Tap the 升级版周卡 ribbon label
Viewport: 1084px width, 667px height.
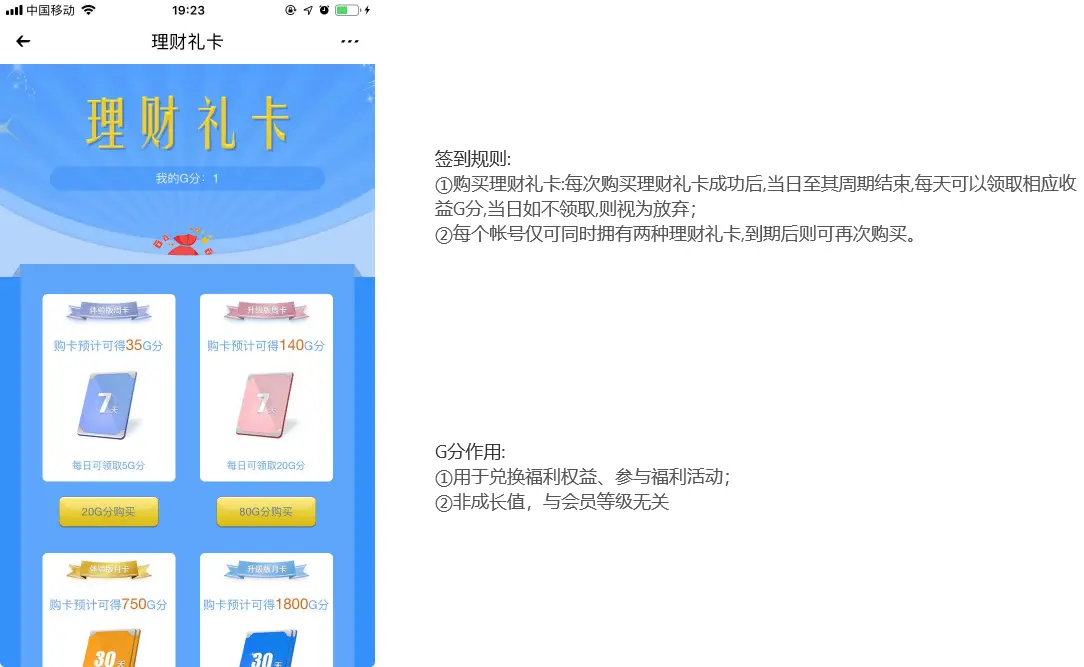266,311
